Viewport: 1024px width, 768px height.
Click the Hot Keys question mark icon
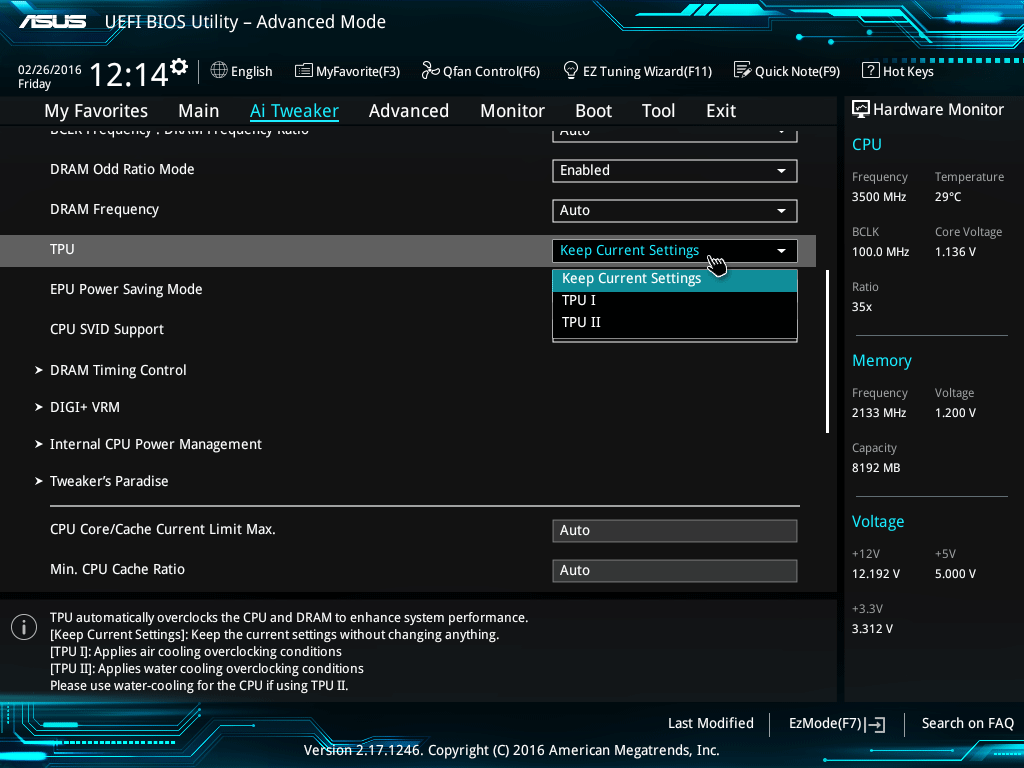tap(870, 71)
